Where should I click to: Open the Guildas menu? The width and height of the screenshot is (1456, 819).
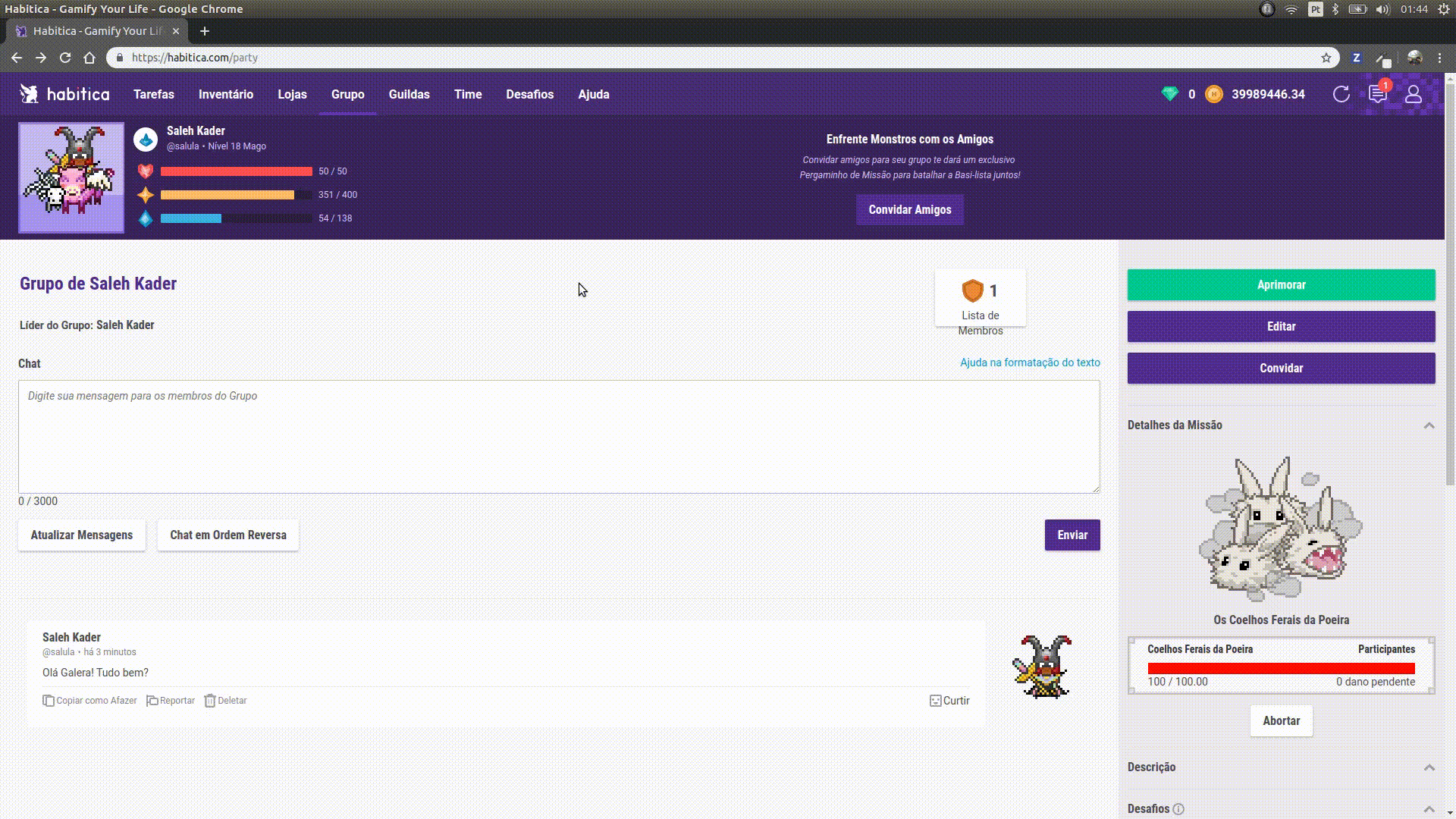coord(409,94)
